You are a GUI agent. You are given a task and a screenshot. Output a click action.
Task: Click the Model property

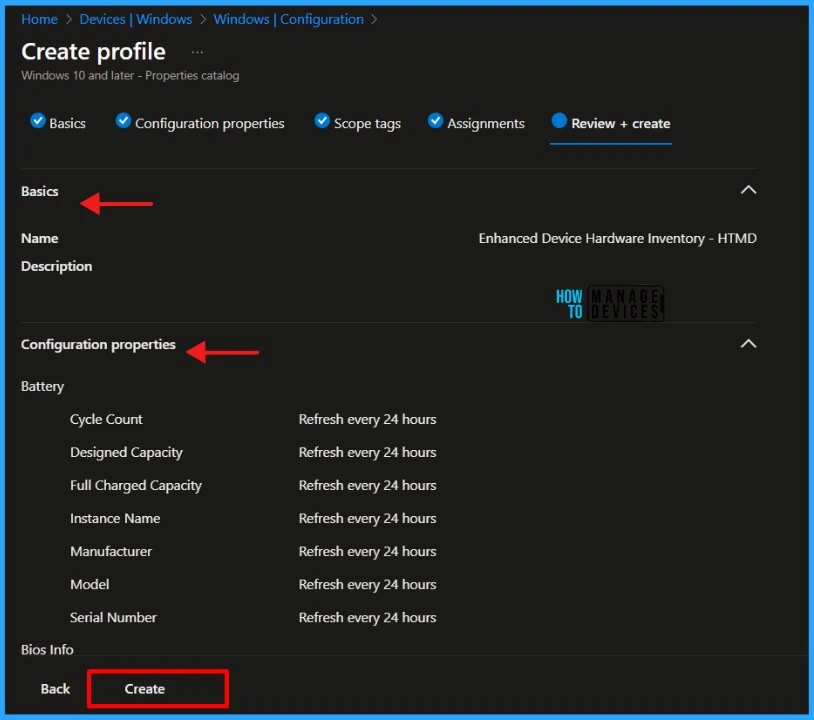[x=89, y=585]
